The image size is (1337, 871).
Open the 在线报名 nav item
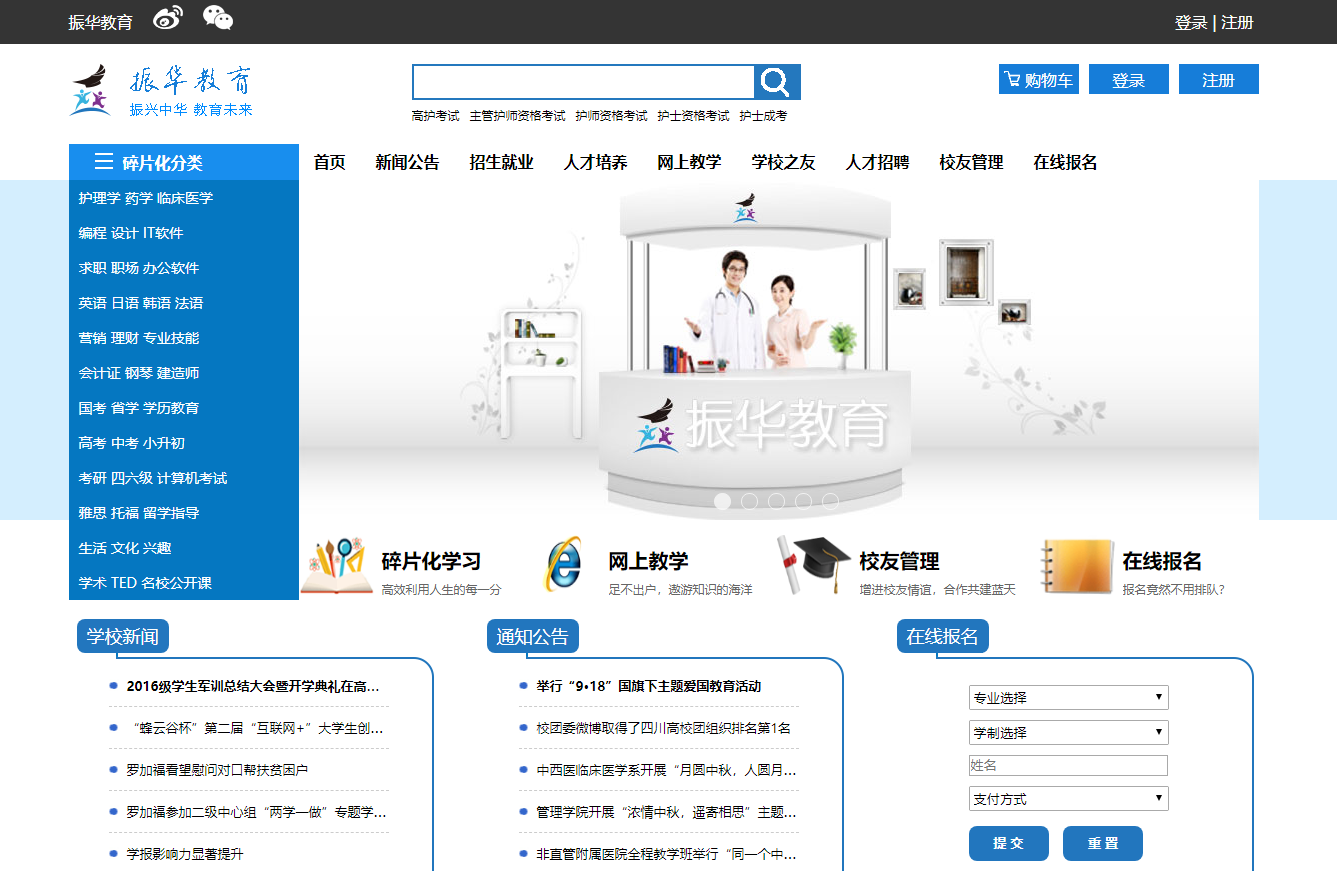pyautogui.click(x=1065, y=162)
